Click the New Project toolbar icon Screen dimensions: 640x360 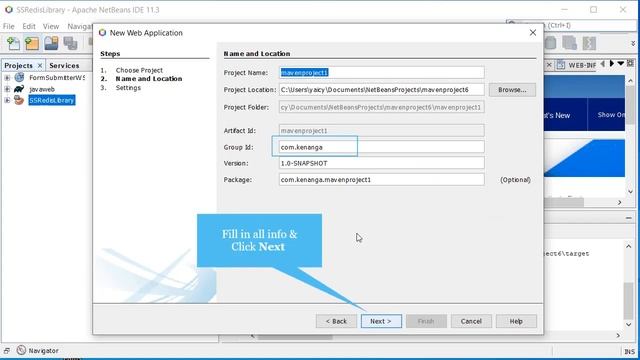[x=32, y=43]
